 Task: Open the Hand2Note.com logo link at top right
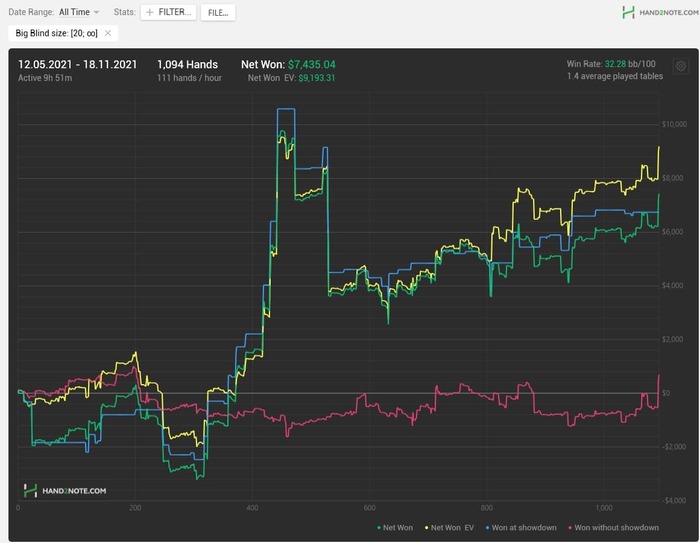(x=660, y=13)
